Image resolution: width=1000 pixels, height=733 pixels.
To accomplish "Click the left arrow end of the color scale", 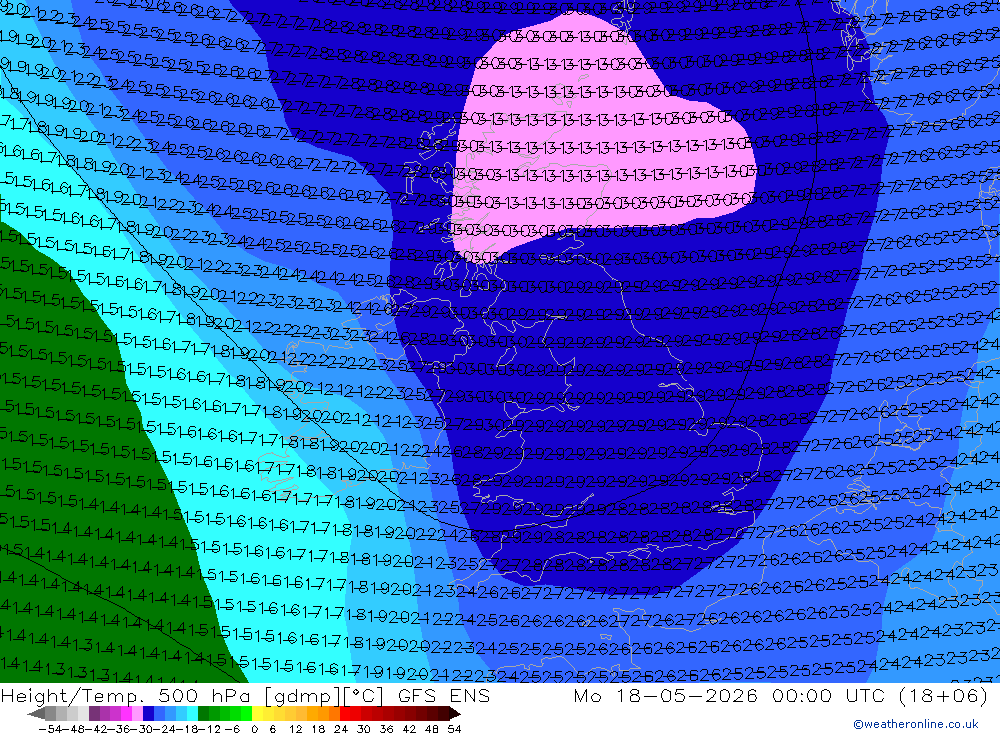I will pos(36,713).
